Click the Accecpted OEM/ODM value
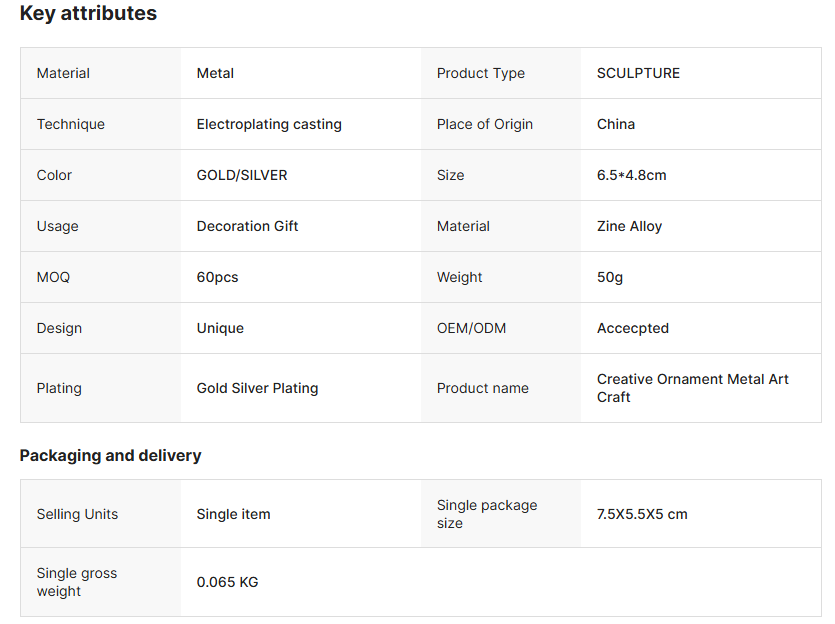This screenshot has width=835, height=624. coord(633,328)
